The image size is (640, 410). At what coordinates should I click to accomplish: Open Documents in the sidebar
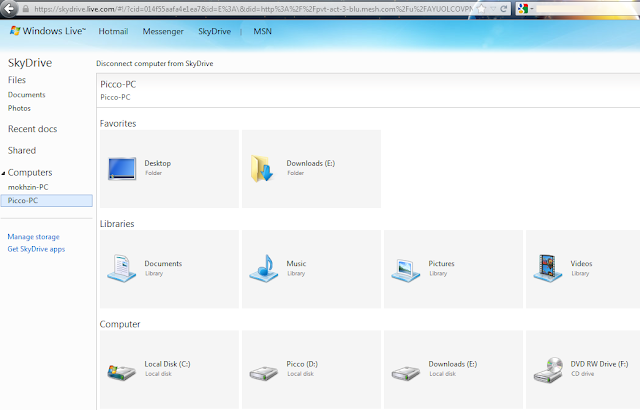point(27,95)
